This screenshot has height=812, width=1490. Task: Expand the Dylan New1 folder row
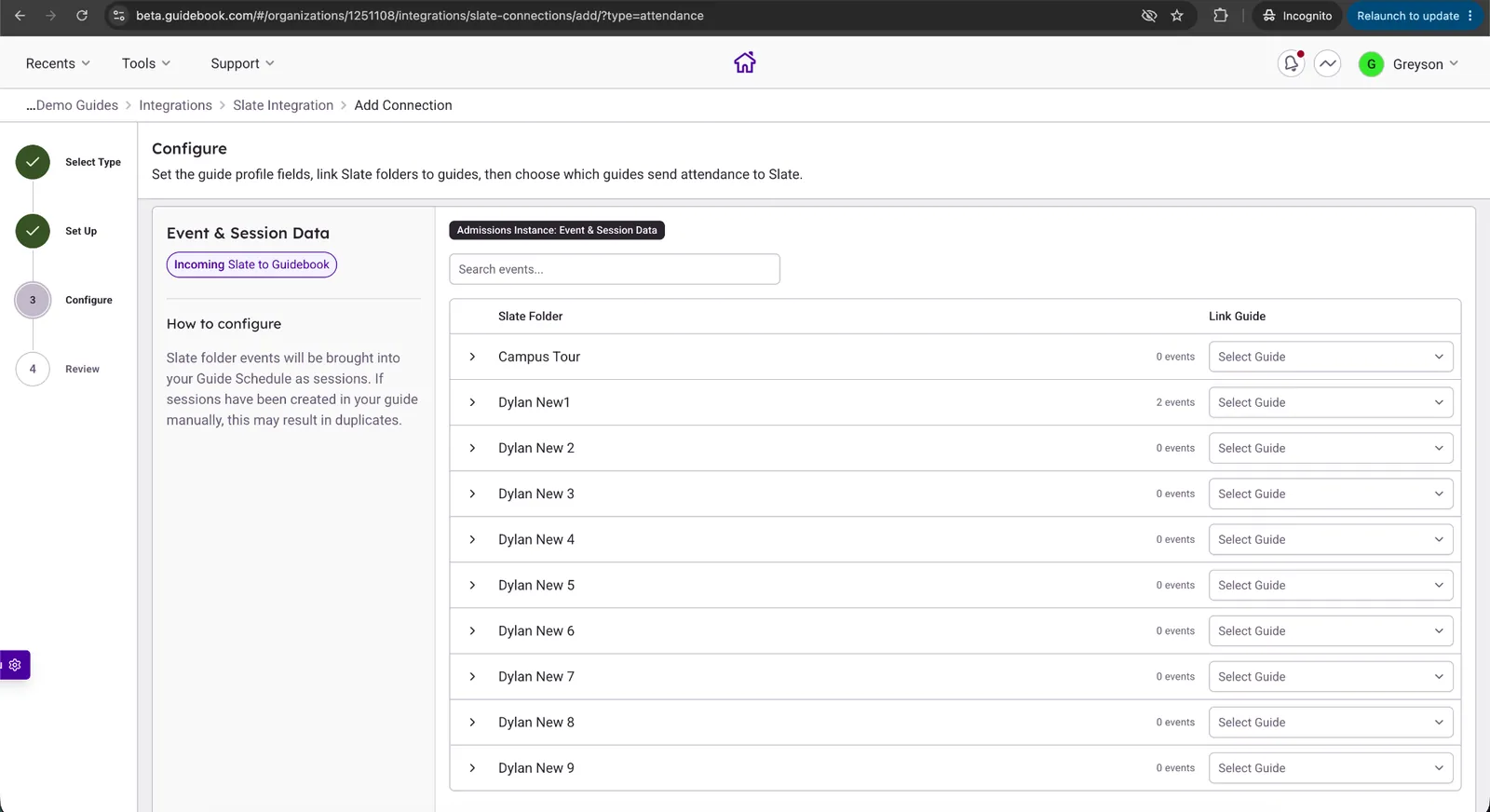(x=472, y=402)
